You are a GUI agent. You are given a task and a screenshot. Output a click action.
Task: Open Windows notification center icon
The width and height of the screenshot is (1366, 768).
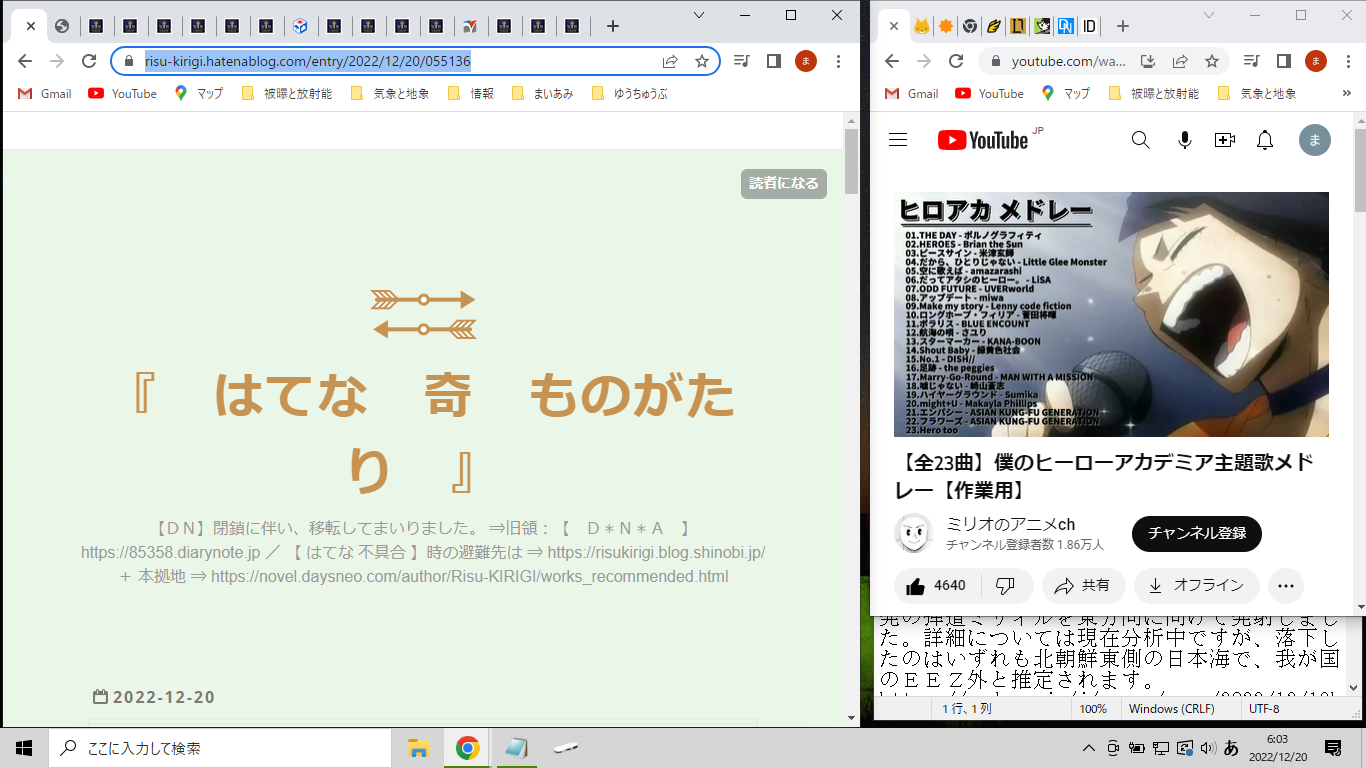click(x=1333, y=748)
